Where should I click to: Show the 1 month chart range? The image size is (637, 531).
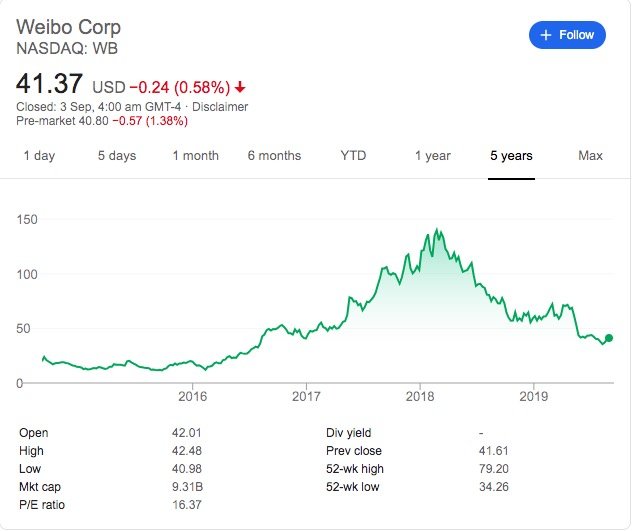(195, 156)
